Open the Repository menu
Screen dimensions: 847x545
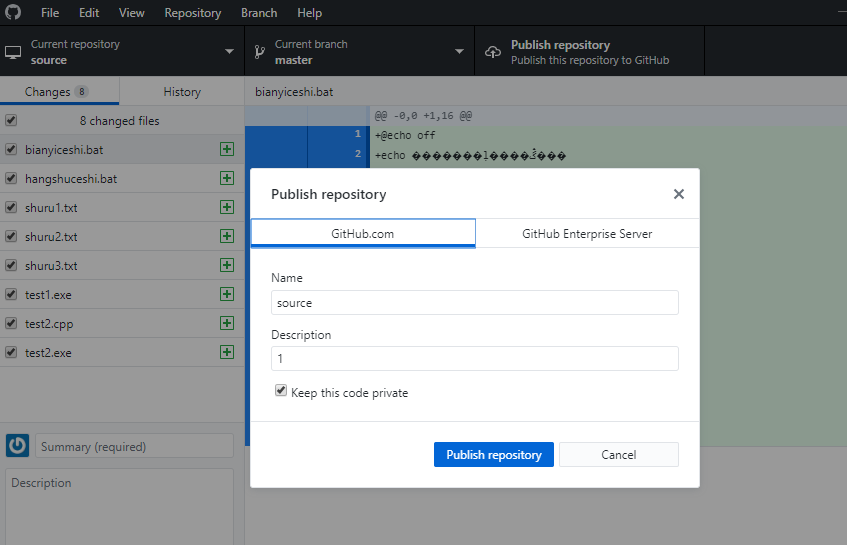pos(192,13)
